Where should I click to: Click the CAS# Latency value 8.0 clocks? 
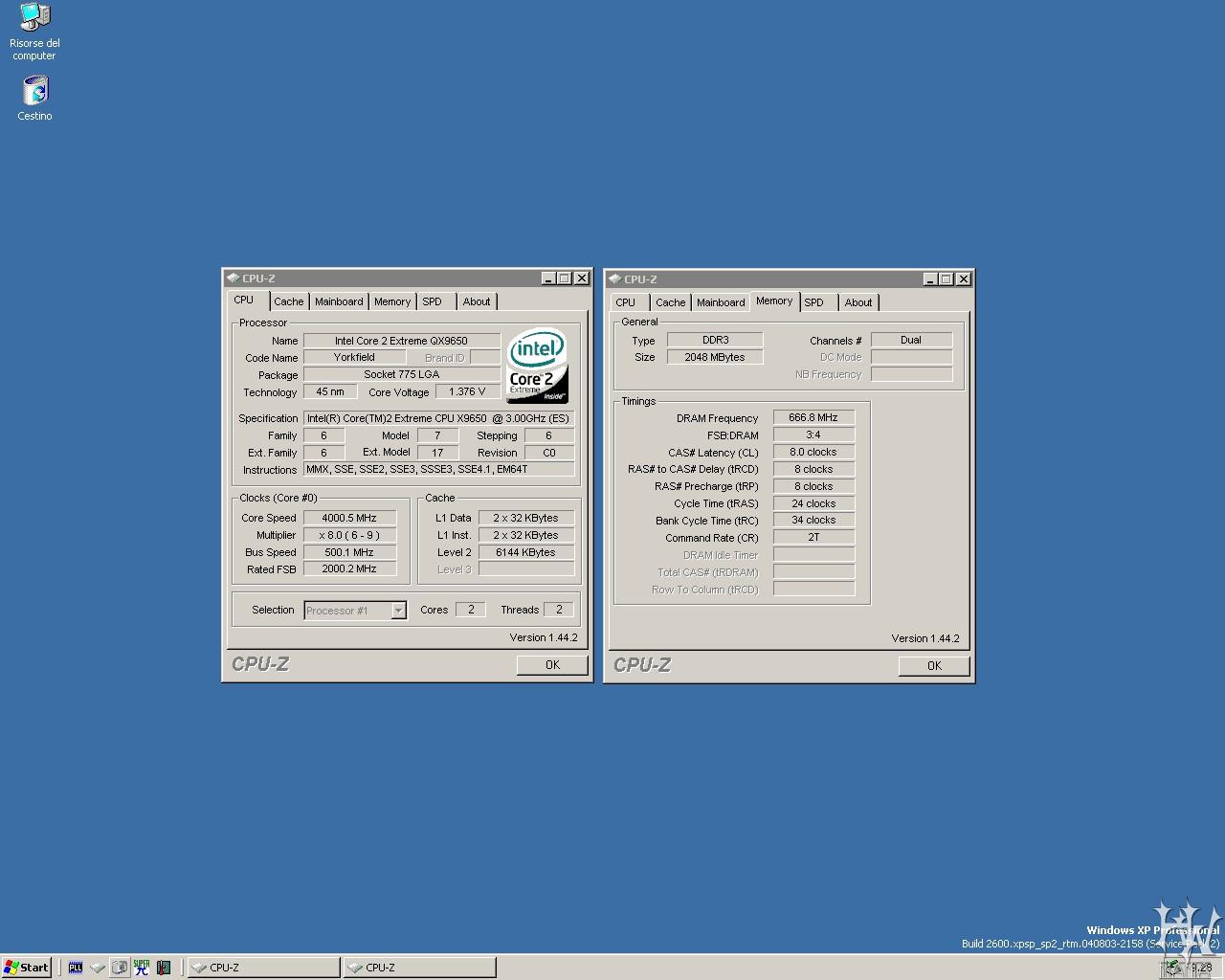tap(813, 452)
